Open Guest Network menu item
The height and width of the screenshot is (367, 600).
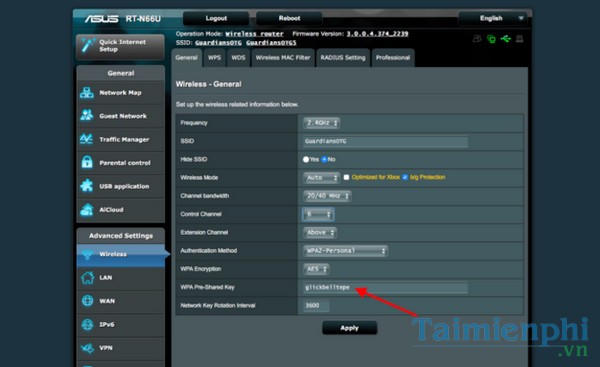pos(121,116)
